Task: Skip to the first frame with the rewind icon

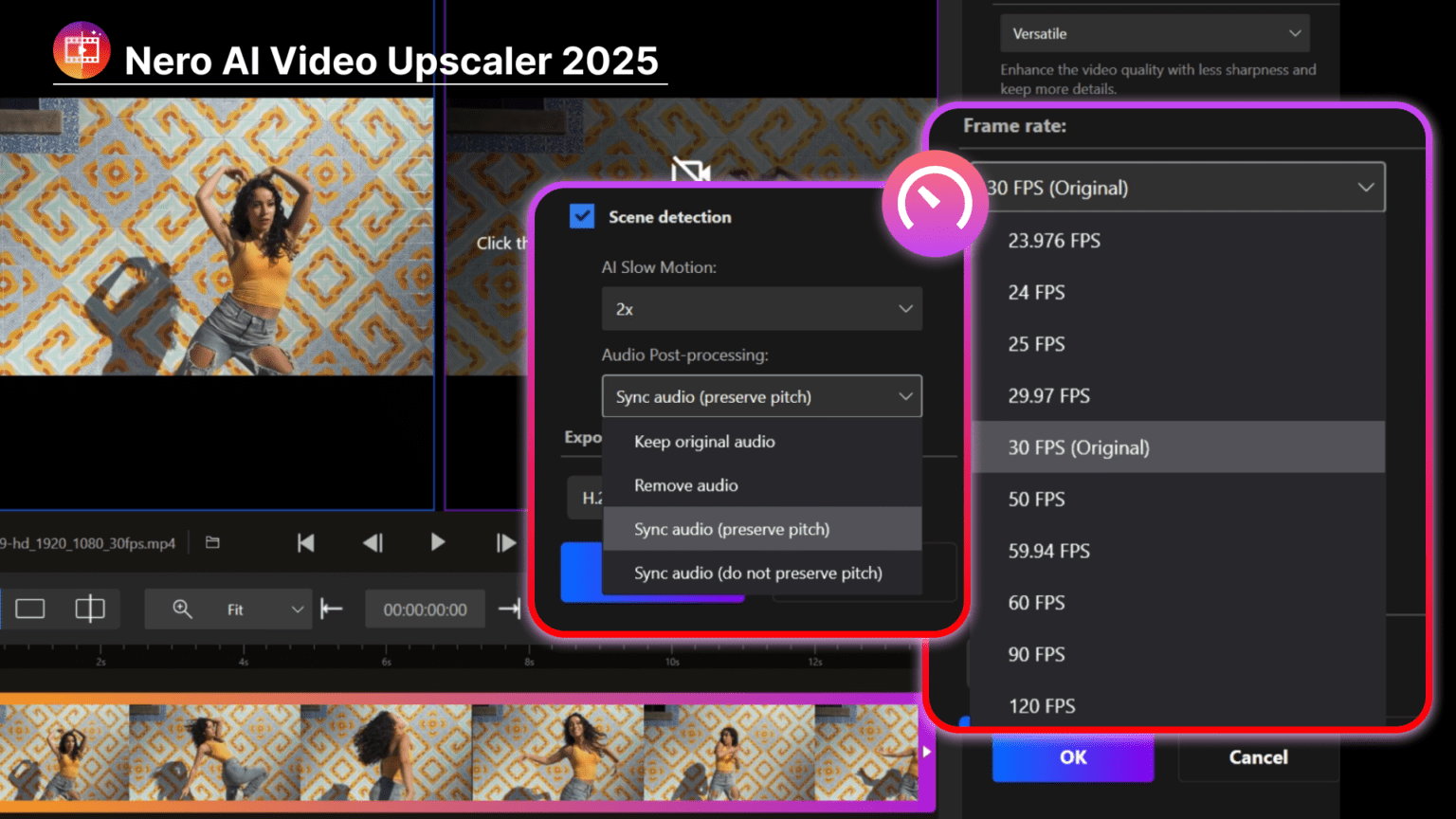Action: pos(305,542)
